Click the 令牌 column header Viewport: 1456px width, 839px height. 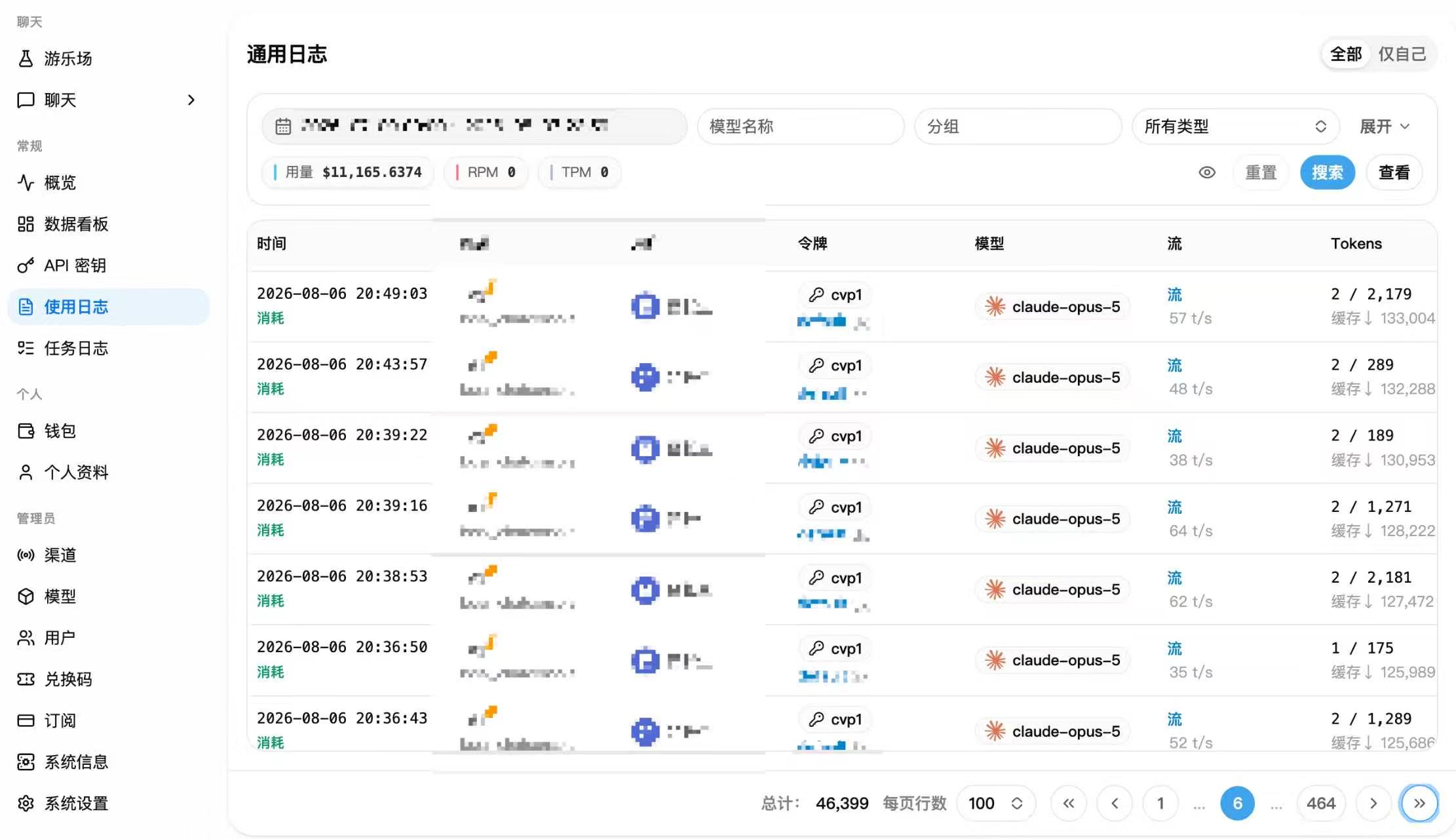click(813, 244)
